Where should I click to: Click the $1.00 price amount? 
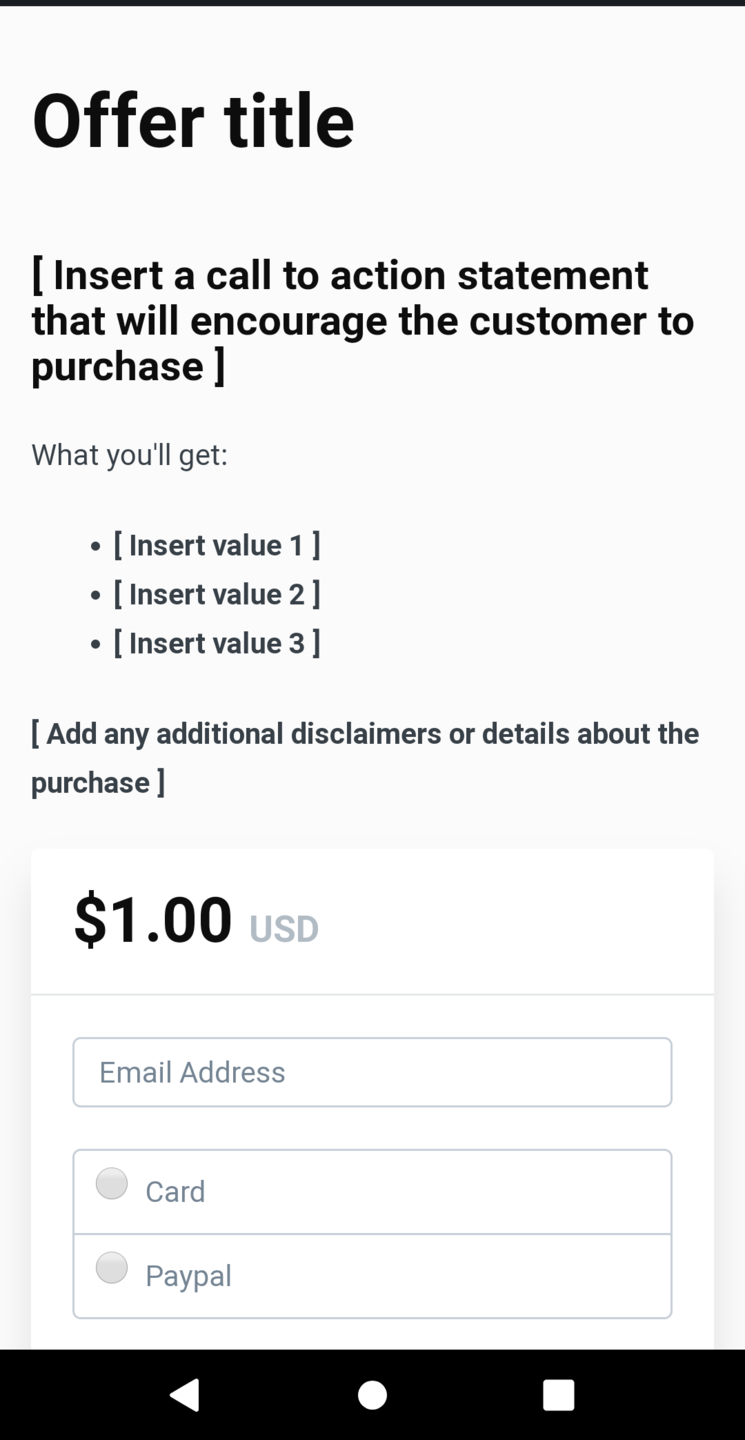153,920
